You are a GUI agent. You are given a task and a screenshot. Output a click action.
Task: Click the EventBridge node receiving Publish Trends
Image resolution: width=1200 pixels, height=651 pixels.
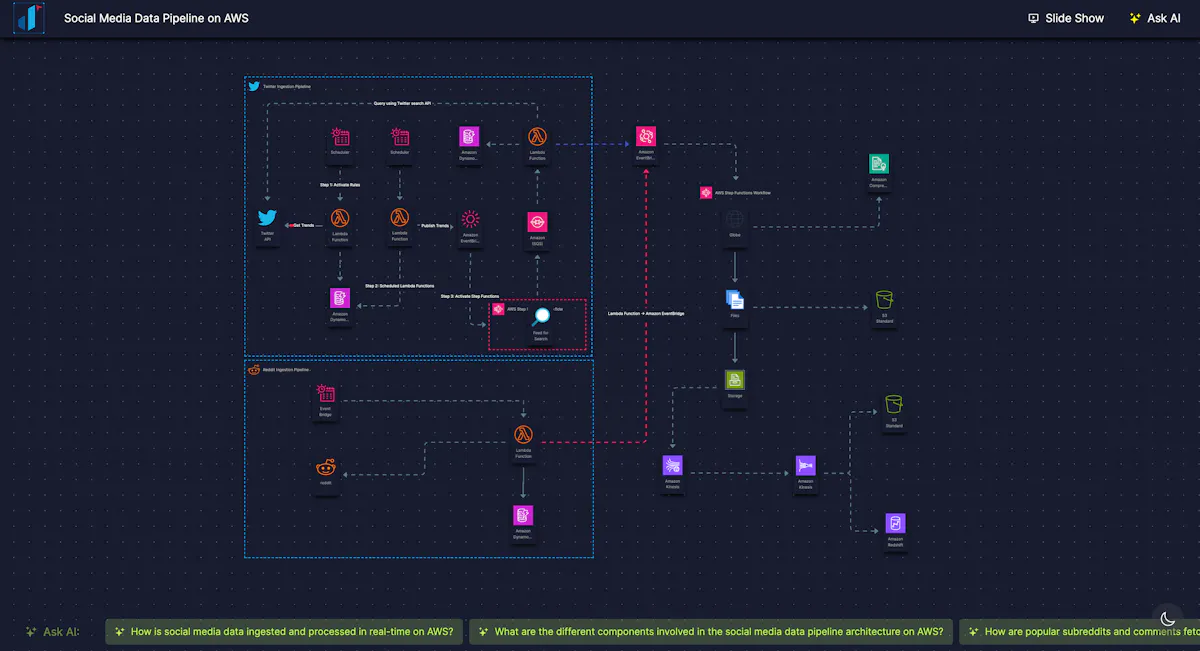pyautogui.click(x=470, y=219)
